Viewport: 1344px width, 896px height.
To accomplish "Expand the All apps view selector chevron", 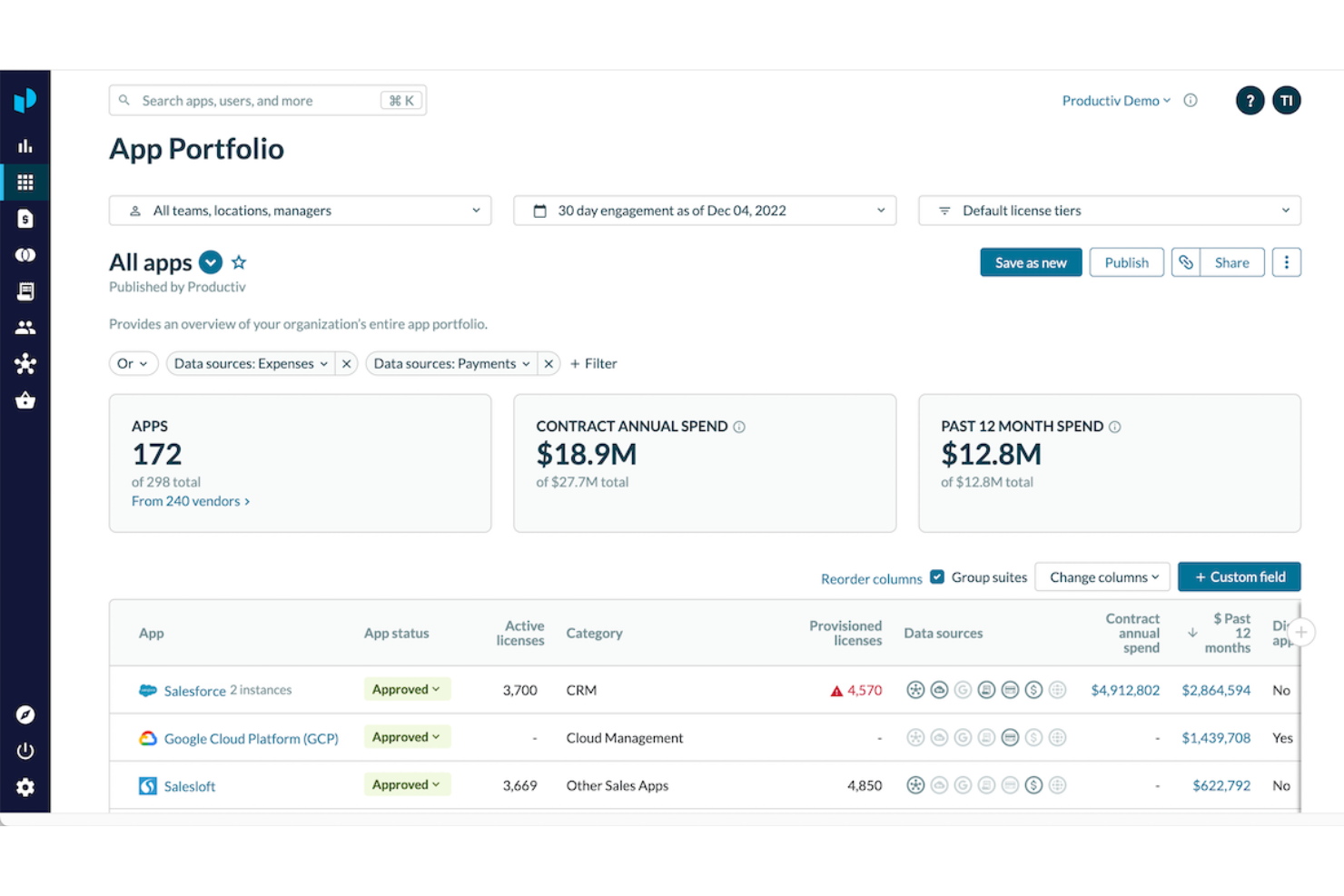I will 210,262.
